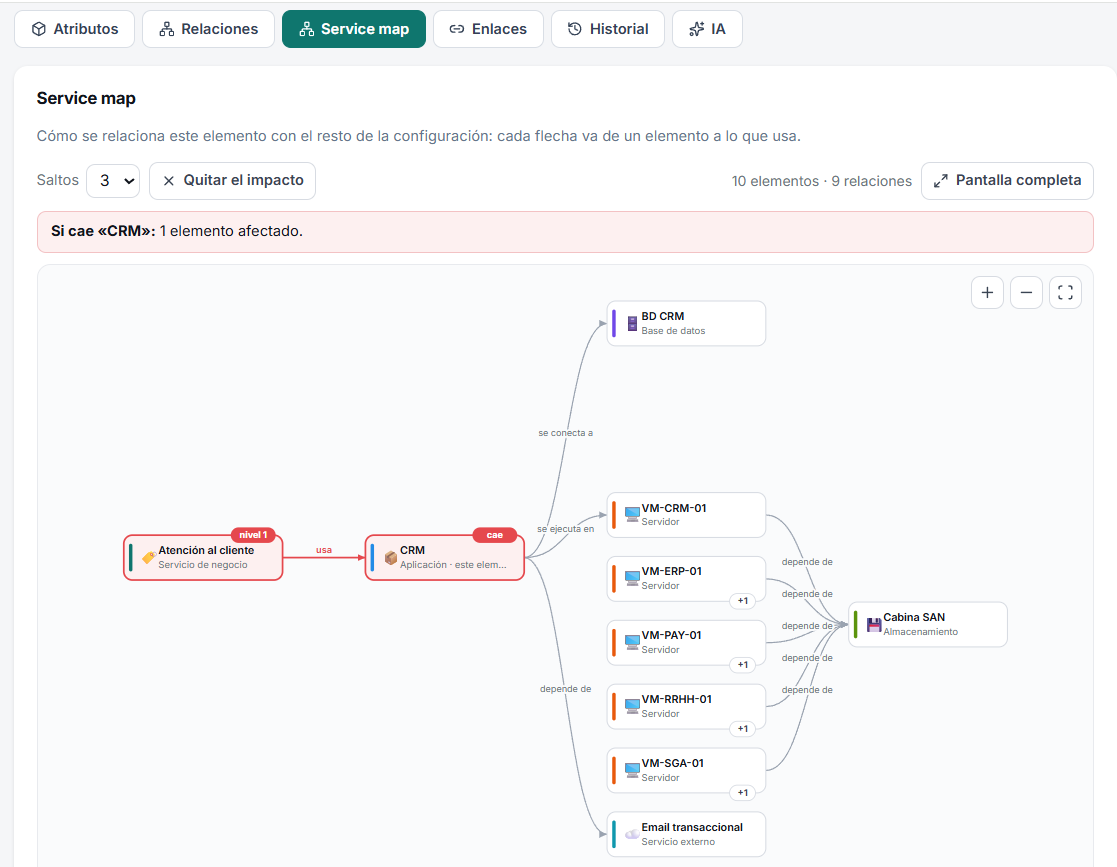This screenshot has width=1117, height=867.
Task: Click the Enlaces link icon
Action: click(x=457, y=29)
